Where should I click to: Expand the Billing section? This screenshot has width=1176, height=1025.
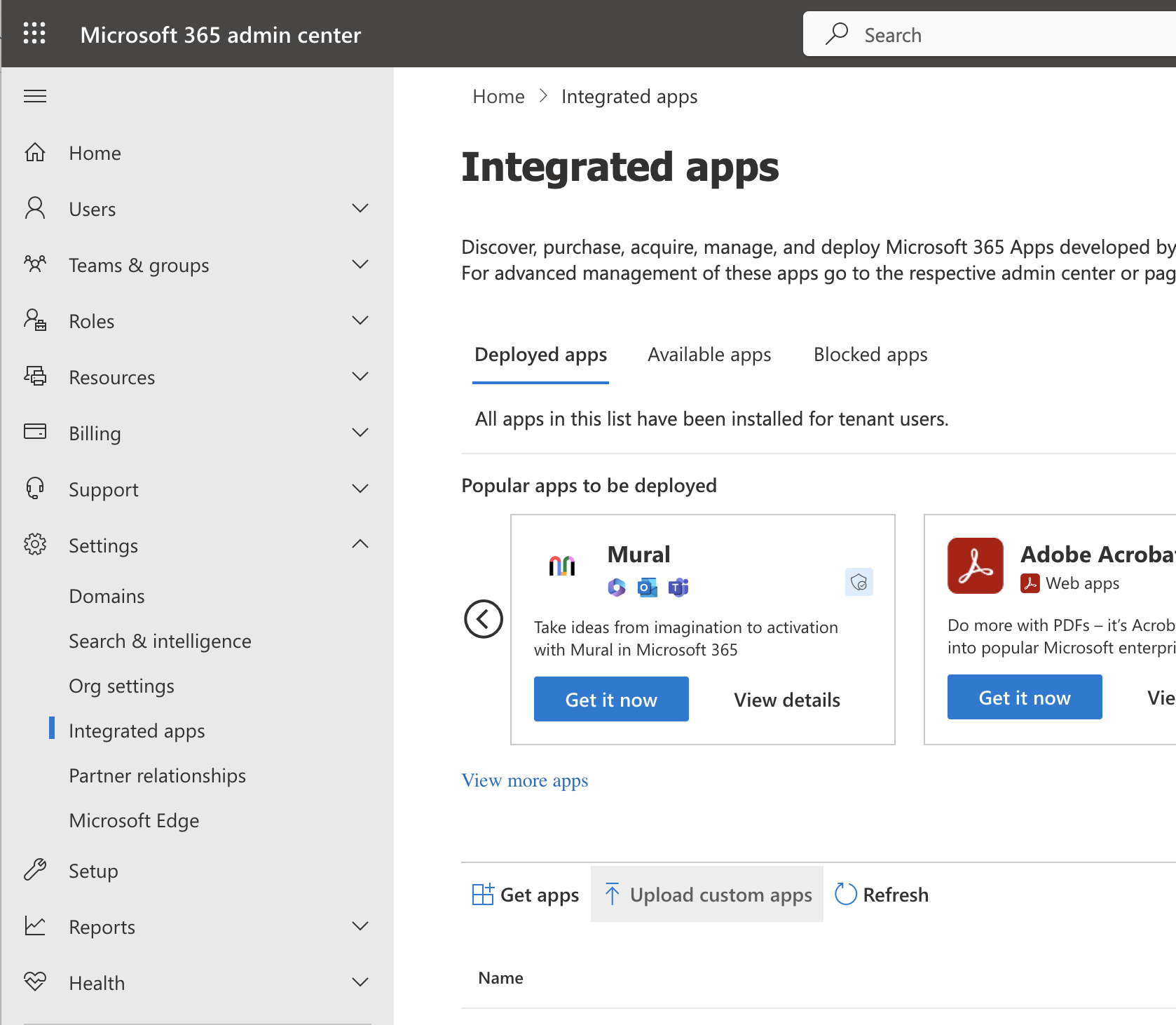[360, 433]
